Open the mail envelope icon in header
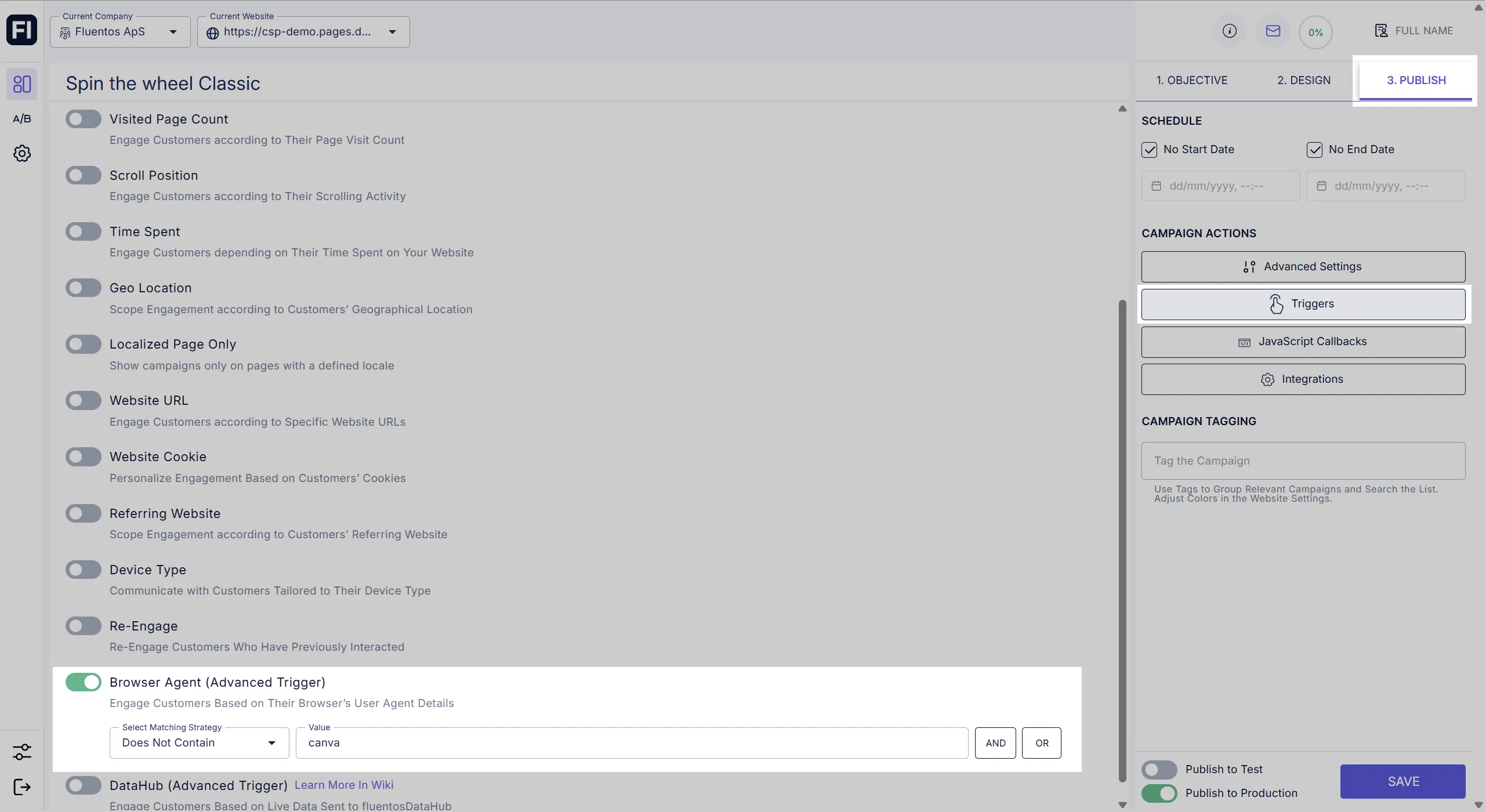1486x812 pixels. (1273, 31)
